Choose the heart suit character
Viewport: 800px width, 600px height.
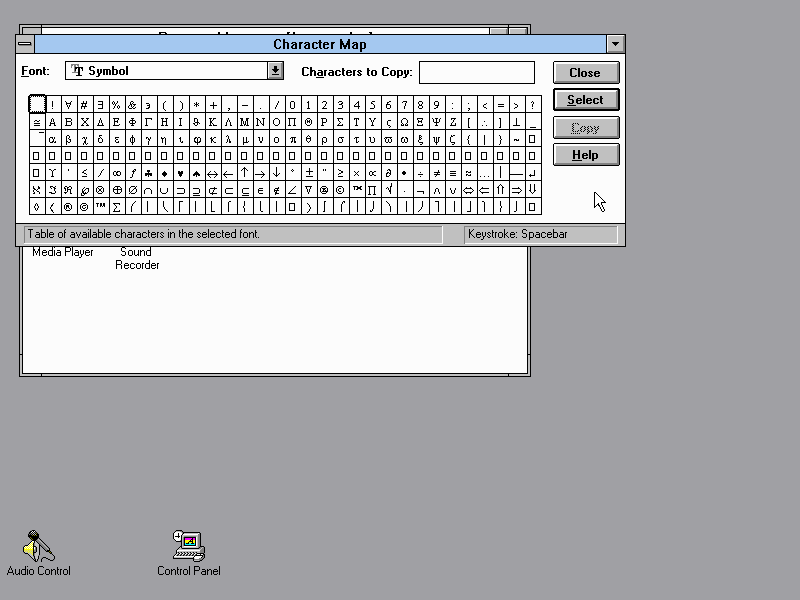tap(181, 173)
